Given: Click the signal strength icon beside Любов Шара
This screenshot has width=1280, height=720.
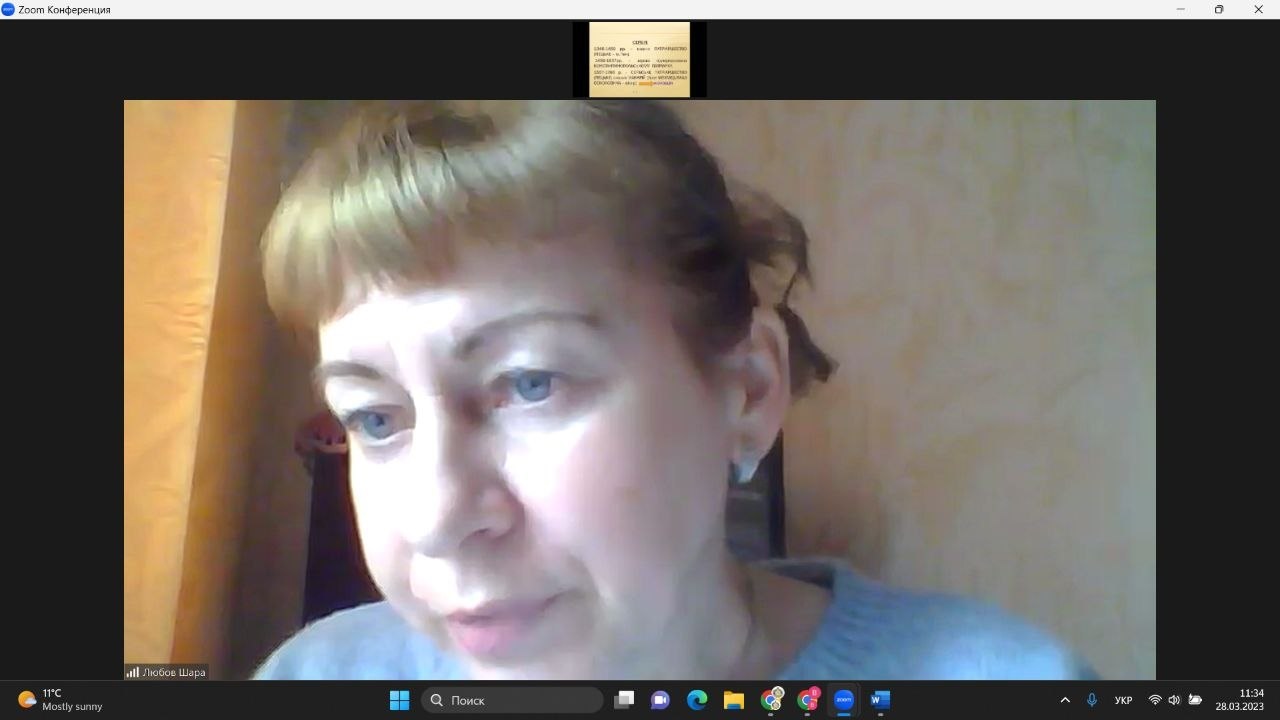Looking at the screenshot, I should coord(132,672).
